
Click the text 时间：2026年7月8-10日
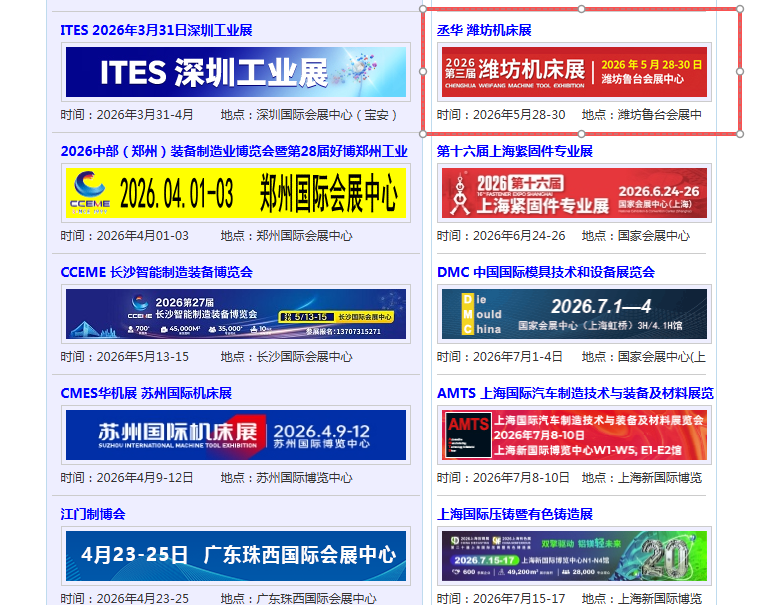[503, 478]
